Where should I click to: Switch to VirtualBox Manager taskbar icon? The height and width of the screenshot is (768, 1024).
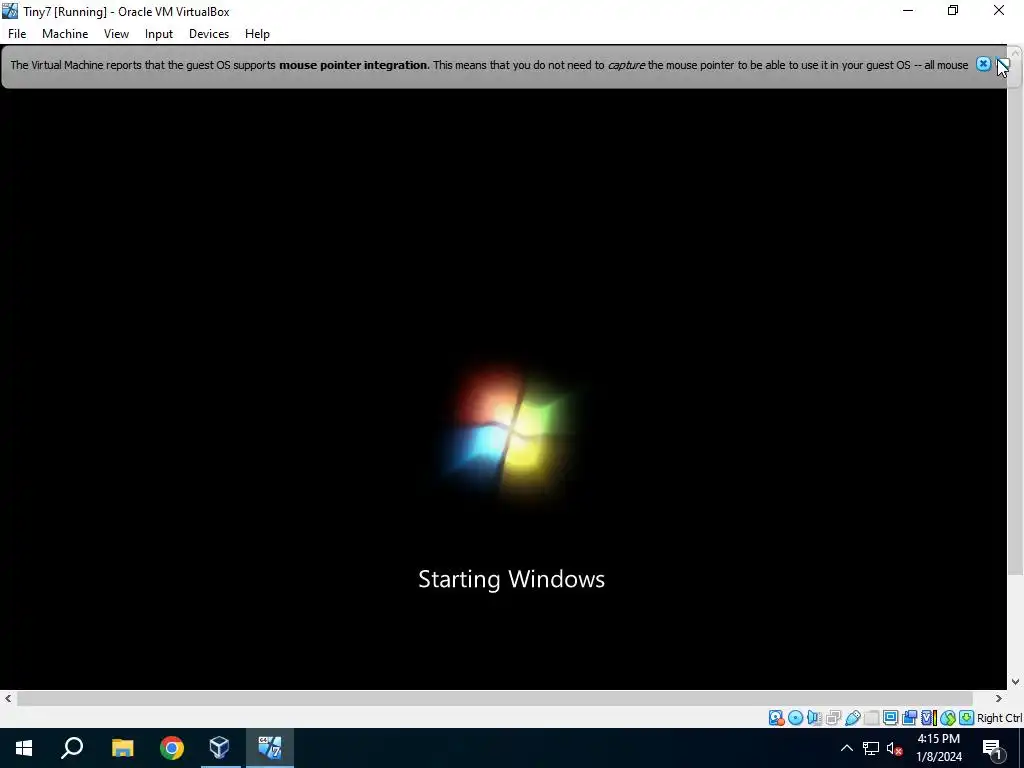tap(220, 748)
